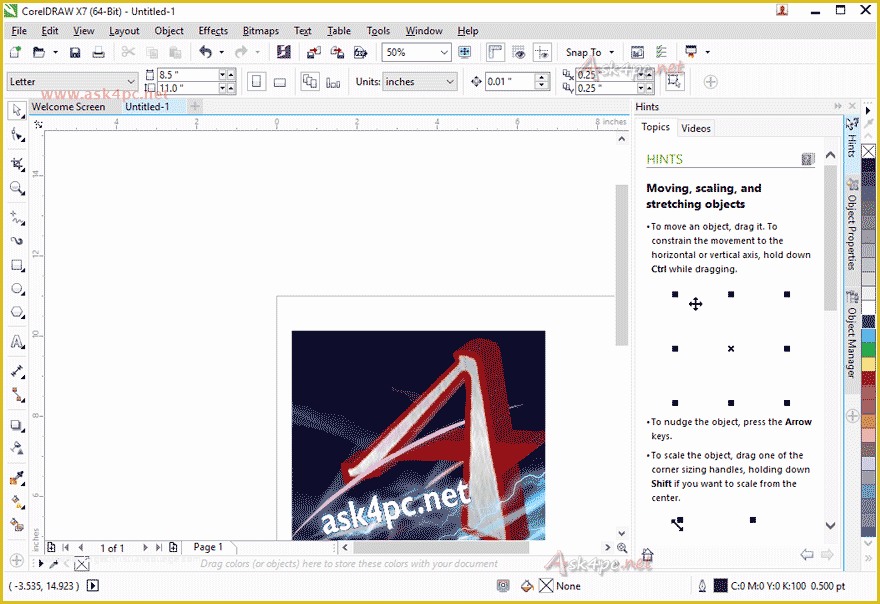Toggle Current page layout button
Screen dimensions: 880x604
[333, 82]
